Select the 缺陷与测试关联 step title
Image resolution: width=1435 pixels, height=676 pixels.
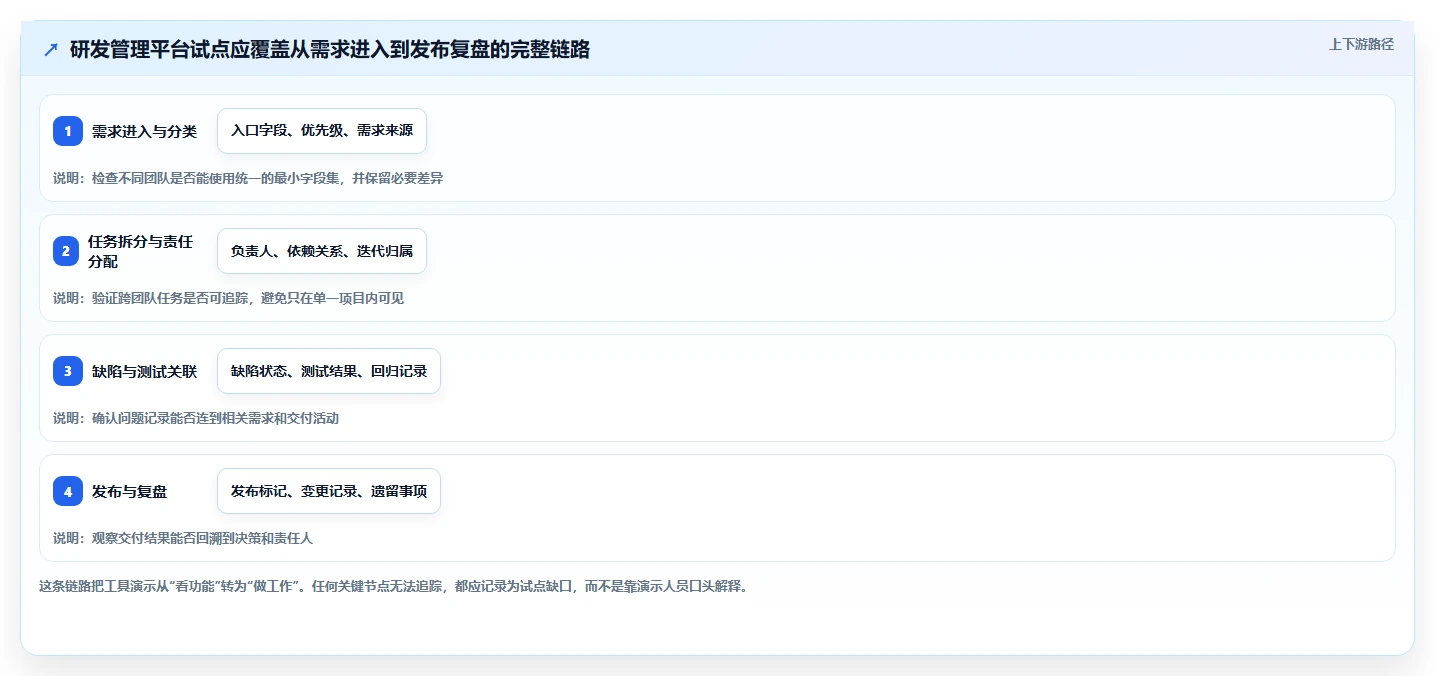tap(144, 371)
